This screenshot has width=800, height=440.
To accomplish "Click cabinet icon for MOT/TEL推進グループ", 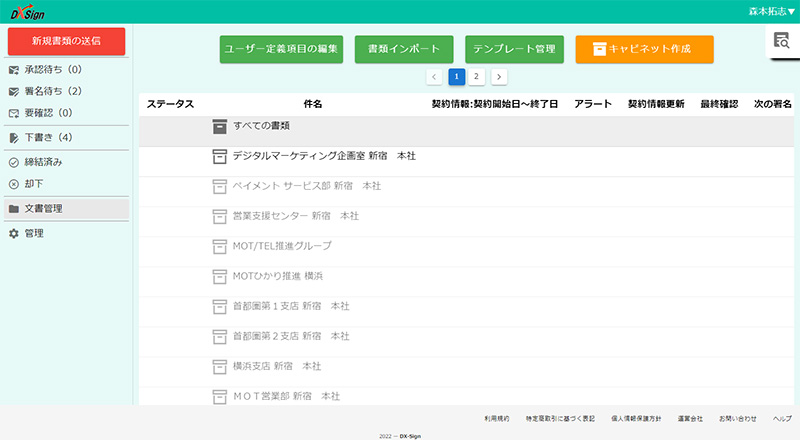I will tap(219, 247).
